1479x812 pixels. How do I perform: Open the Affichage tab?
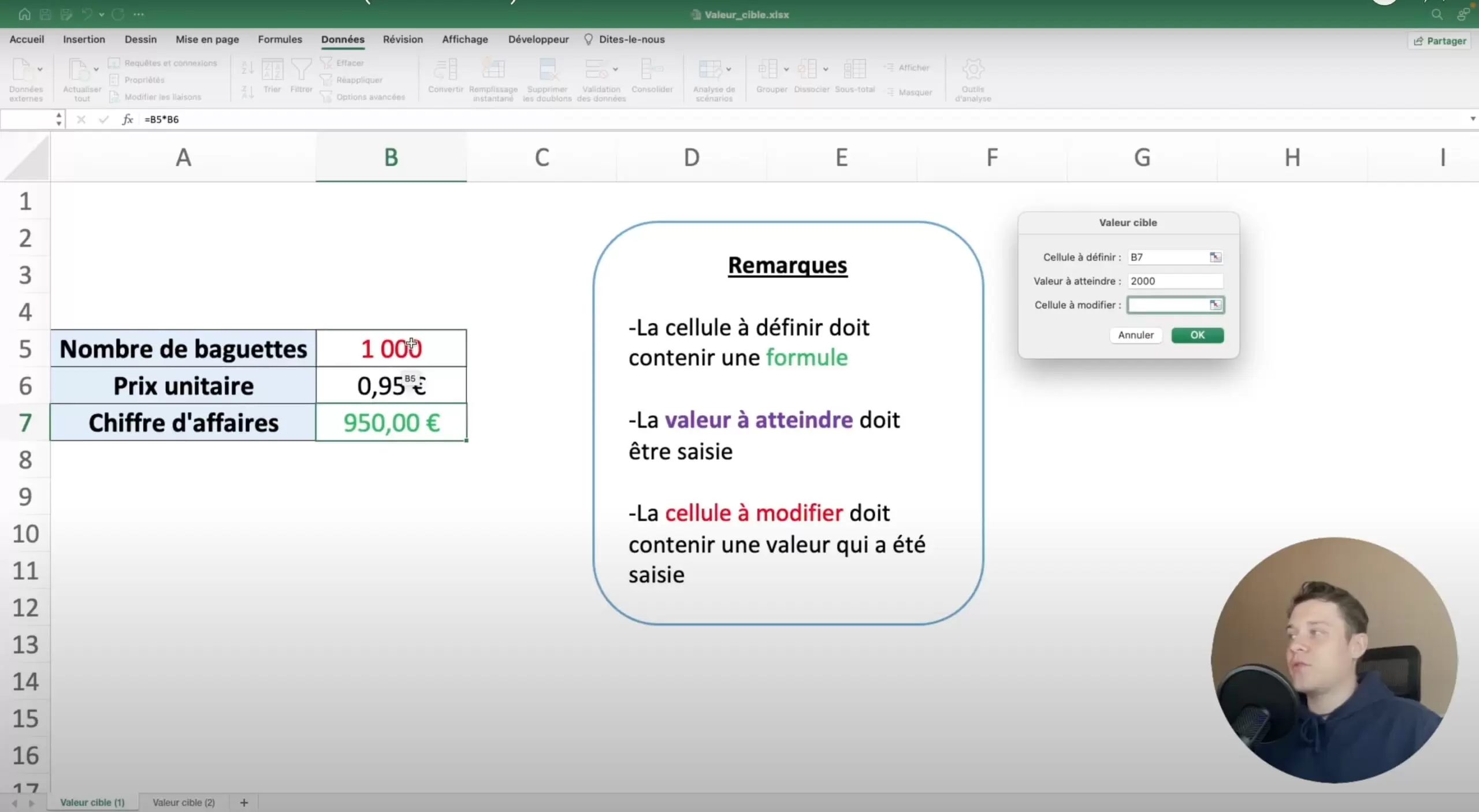(465, 39)
